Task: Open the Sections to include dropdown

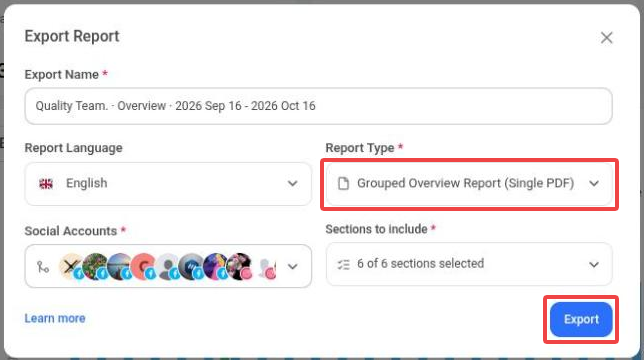Action: 469,264
